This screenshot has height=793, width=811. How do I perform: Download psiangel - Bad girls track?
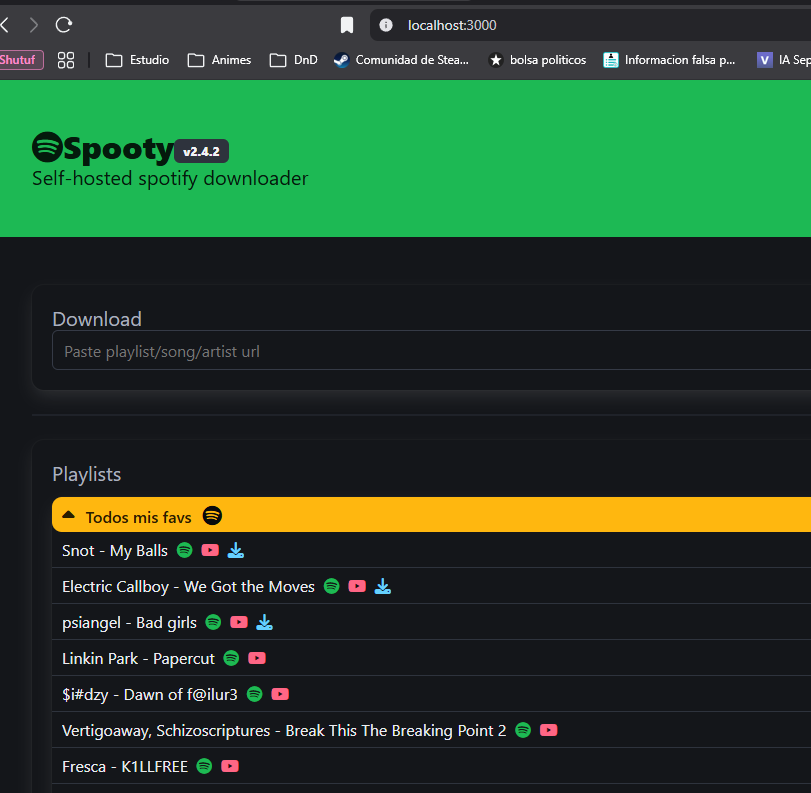tap(264, 622)
